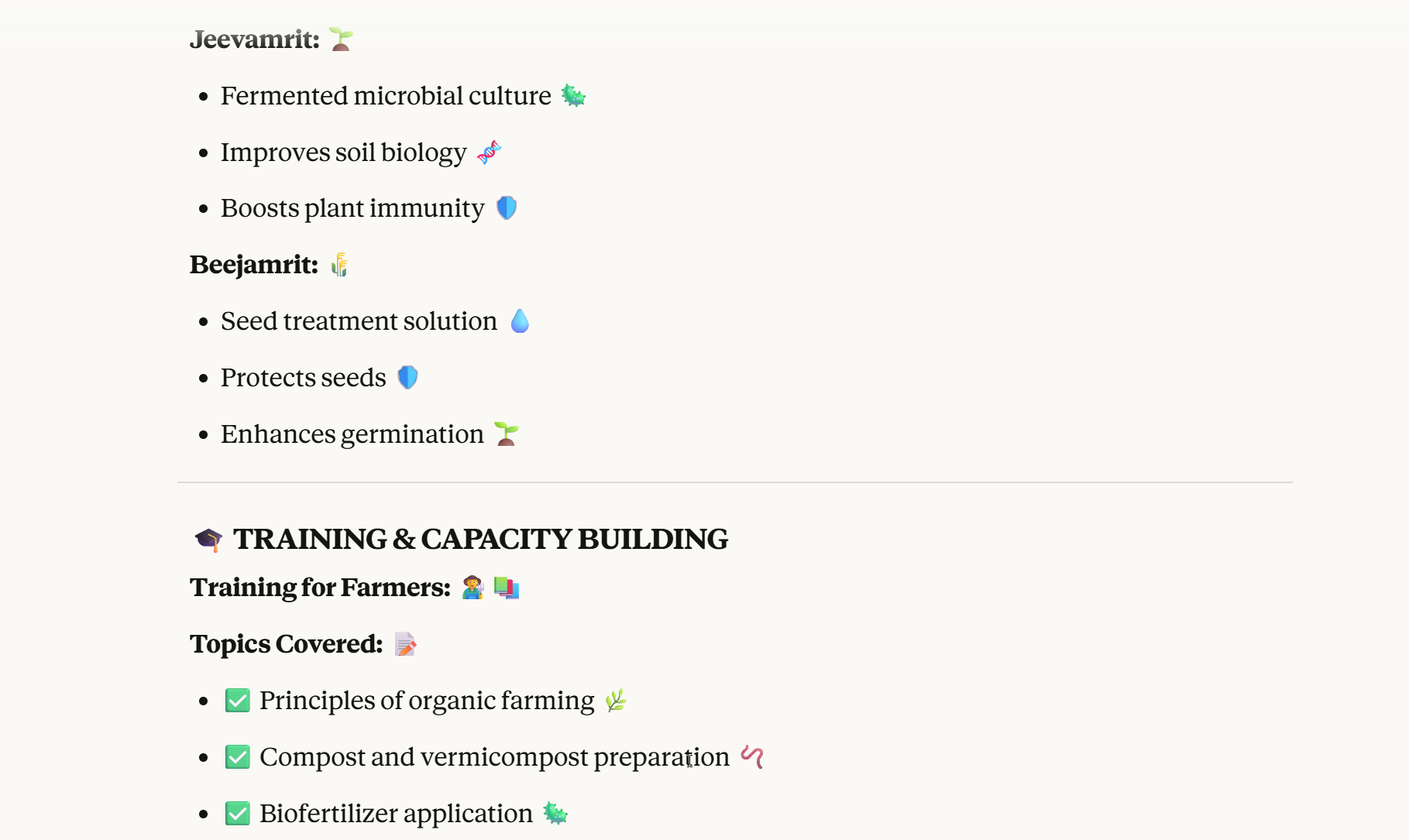
Task: Click the seedling emoji beside Jeevamrit heading
Action: (x=341, y=39)
